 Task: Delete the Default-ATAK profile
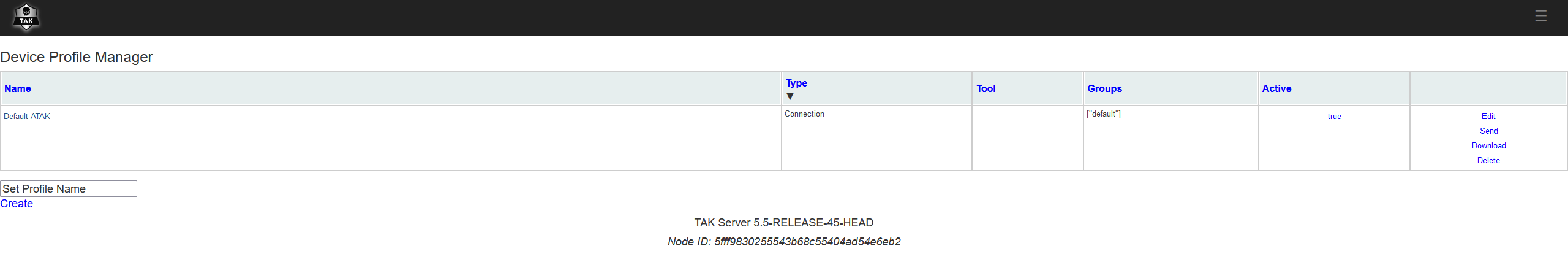pos(1488,160)
